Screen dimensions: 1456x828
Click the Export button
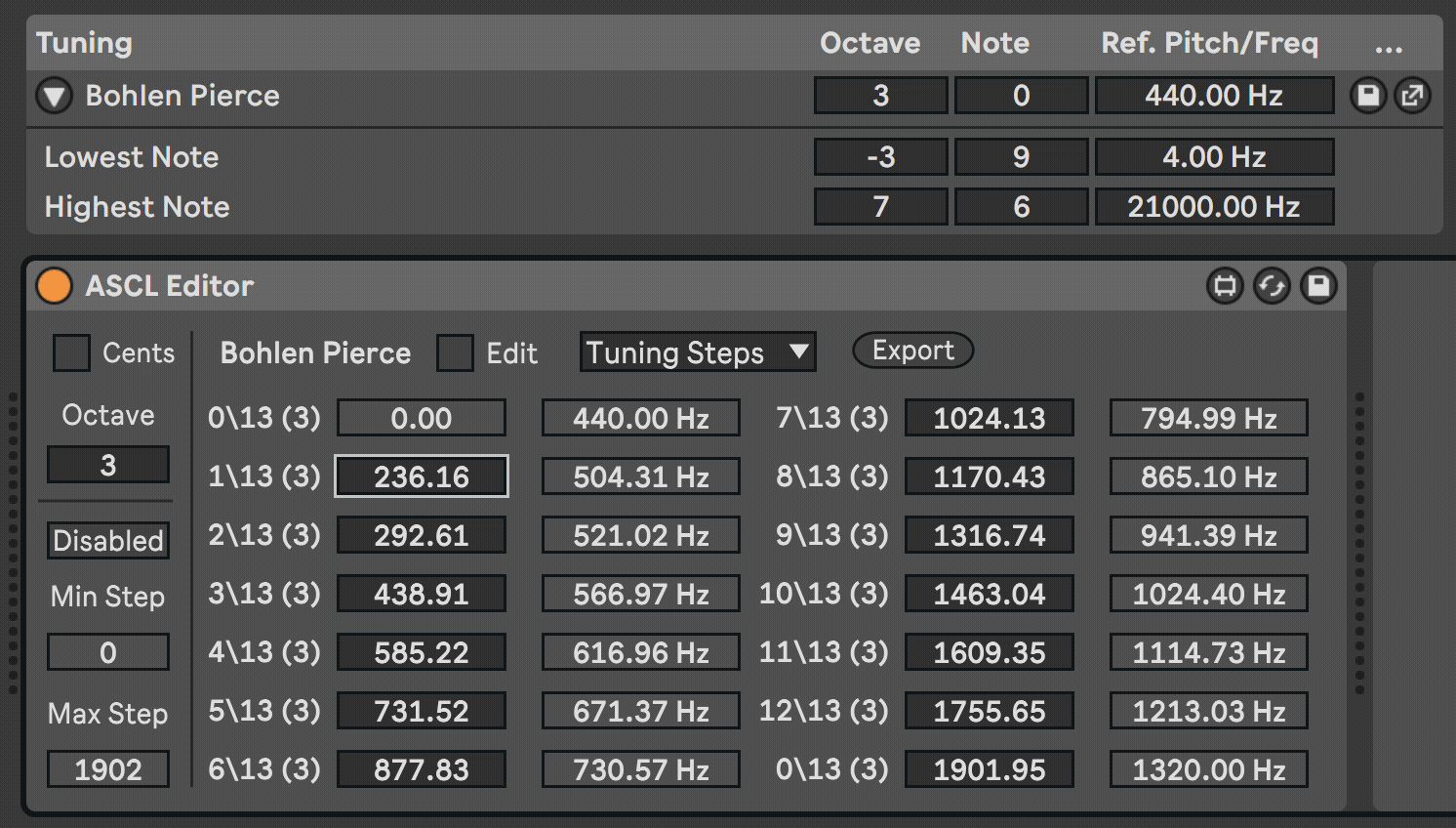[912, 351]
